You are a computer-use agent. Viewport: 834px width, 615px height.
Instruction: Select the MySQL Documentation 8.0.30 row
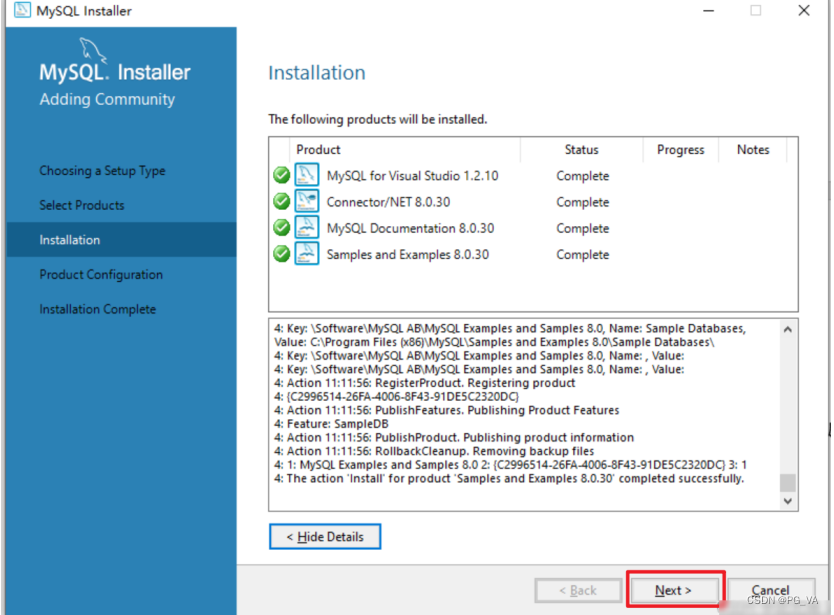point(533,228)
